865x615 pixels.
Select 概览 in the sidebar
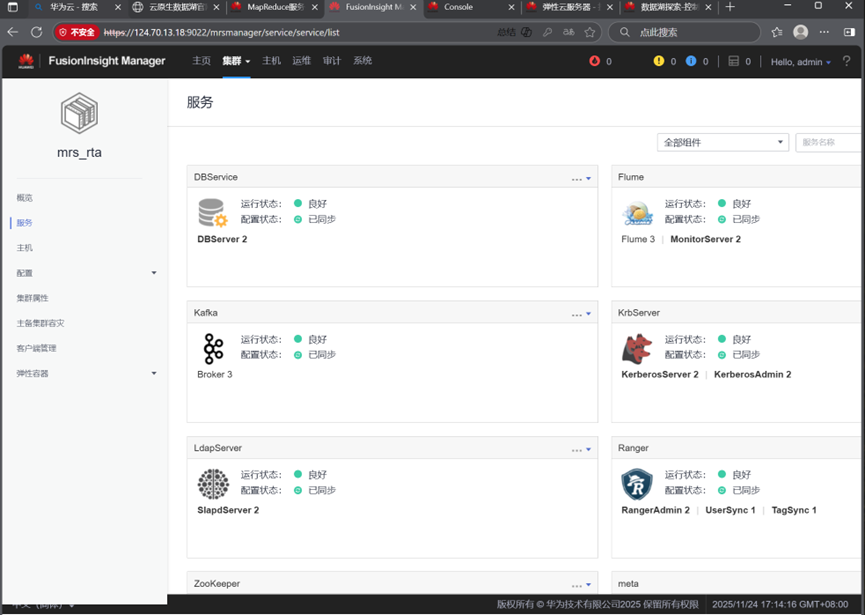pyautogui.click(x=25, y=197)
